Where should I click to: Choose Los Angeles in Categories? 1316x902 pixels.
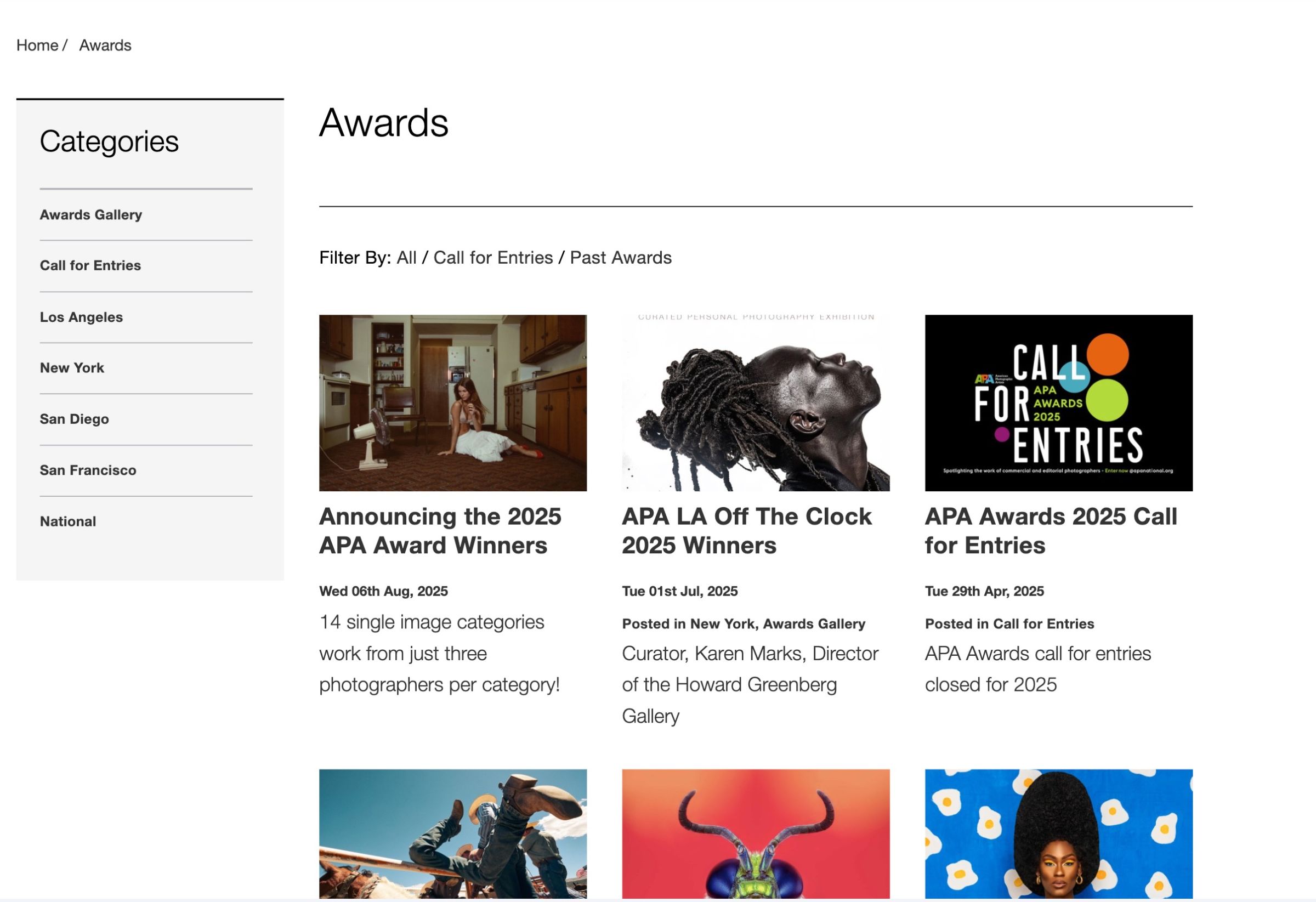(81, 317)
